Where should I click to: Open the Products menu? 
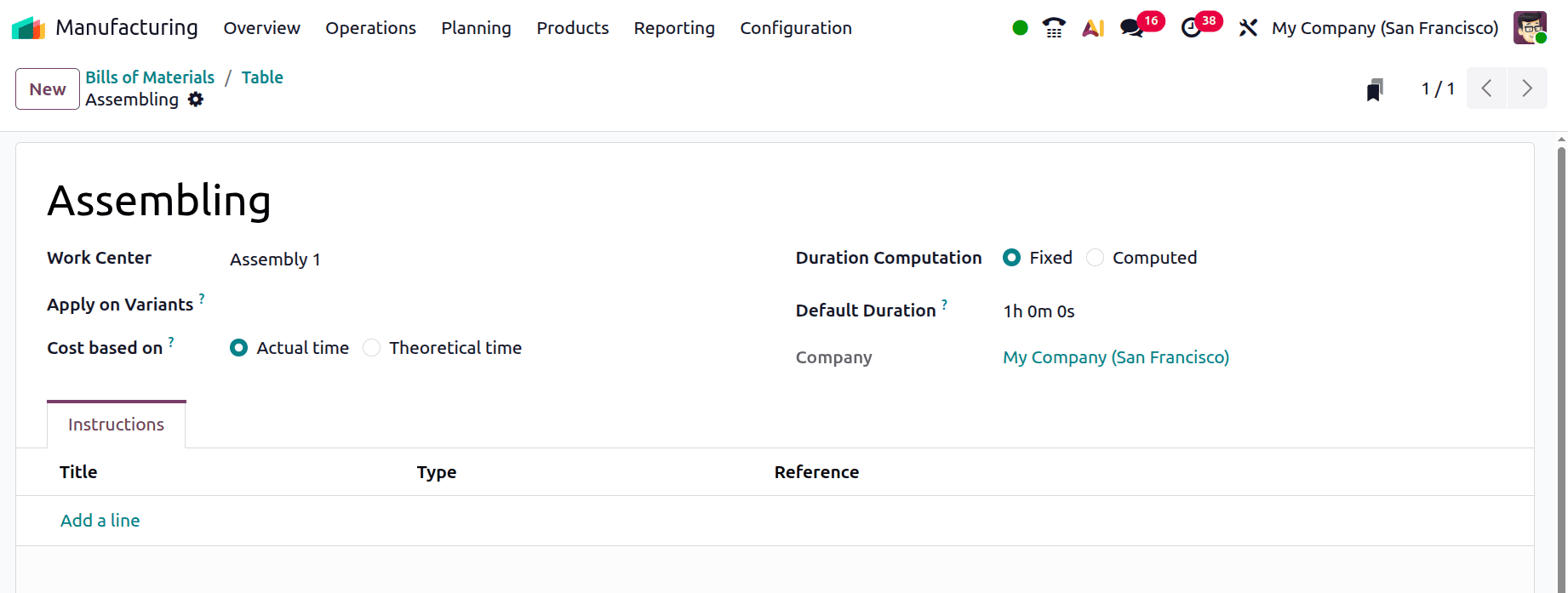click(x=572, y=28)
